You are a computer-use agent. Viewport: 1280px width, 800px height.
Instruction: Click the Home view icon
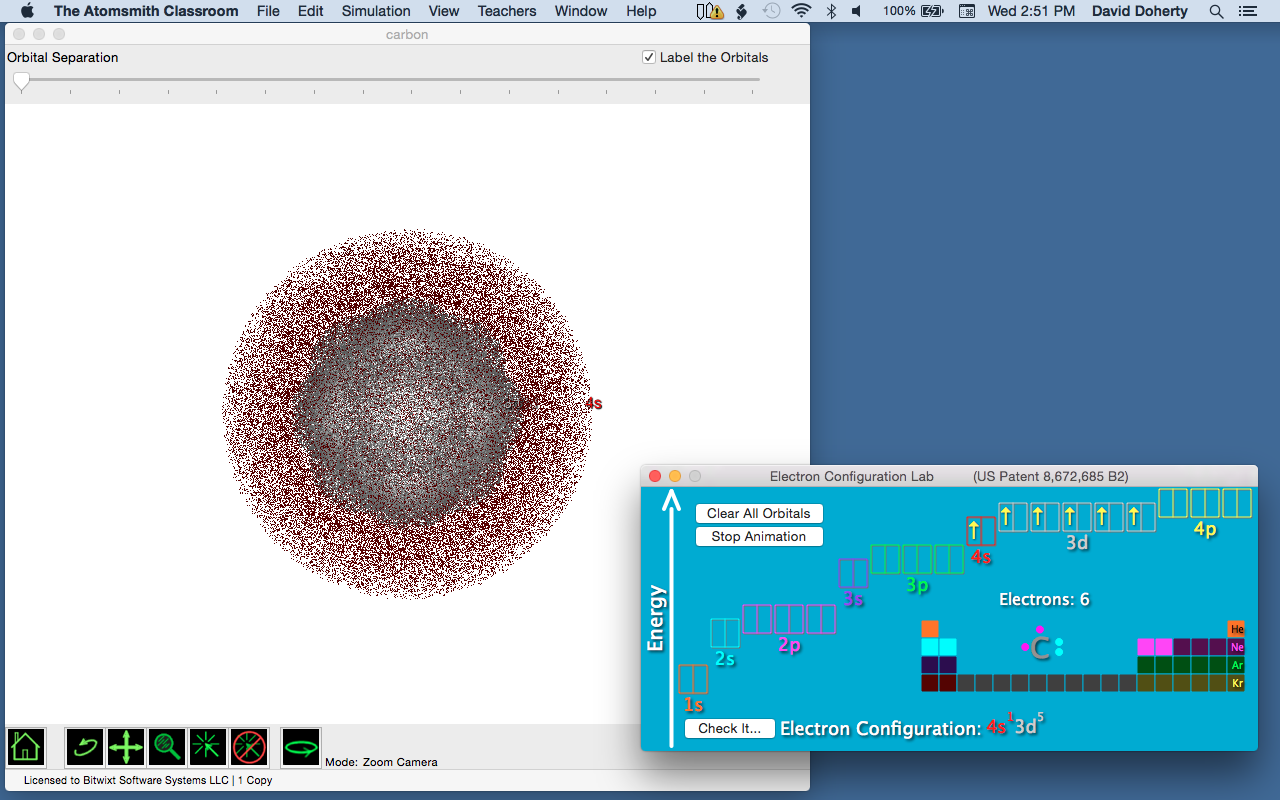coord(26,747)
